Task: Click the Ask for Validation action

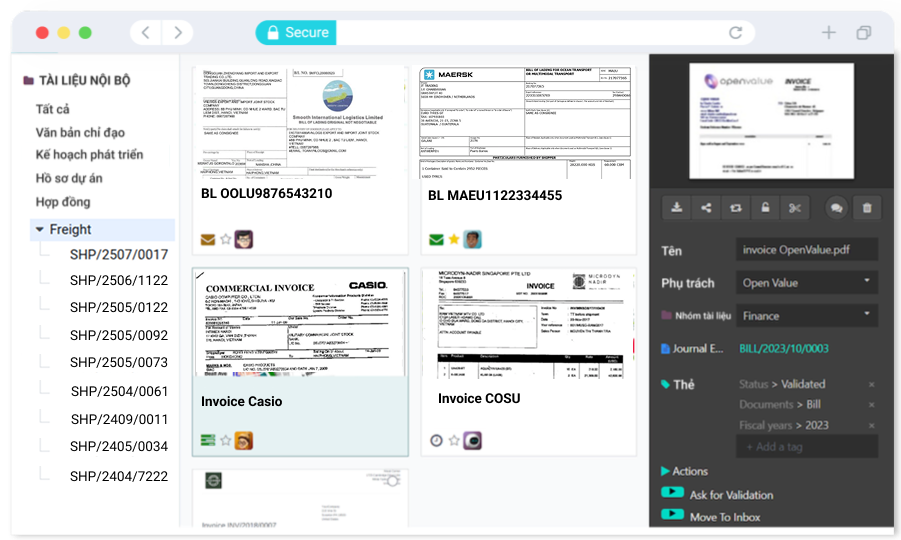Action: (x=731, y=495)
